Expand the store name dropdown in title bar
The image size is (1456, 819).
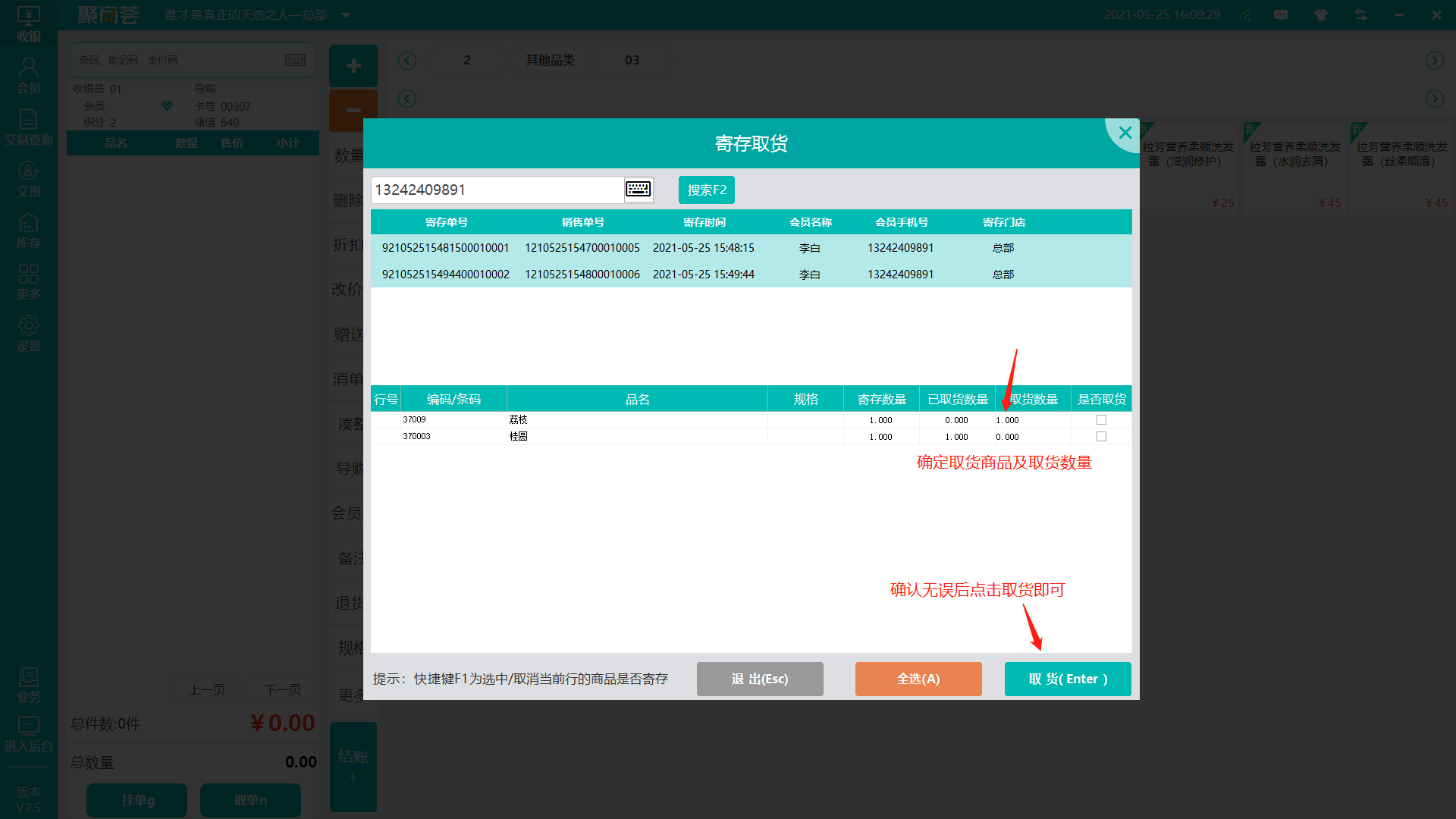pos(346,15)
